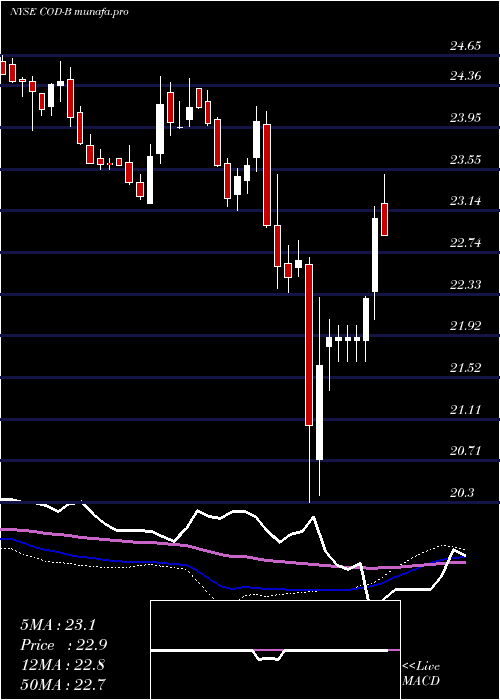
Task: Click the 22.74 price axis label
Action: coord(466,243)
